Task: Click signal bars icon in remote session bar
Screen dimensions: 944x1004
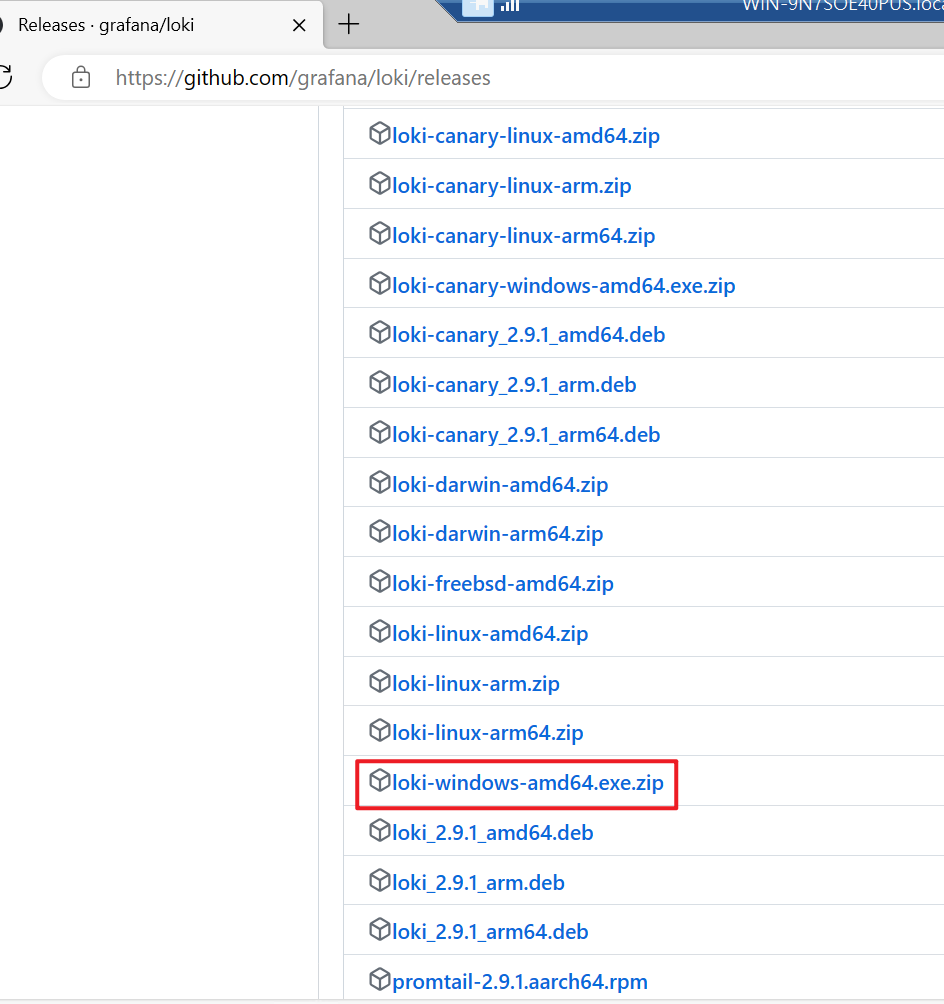Action: 510,6
